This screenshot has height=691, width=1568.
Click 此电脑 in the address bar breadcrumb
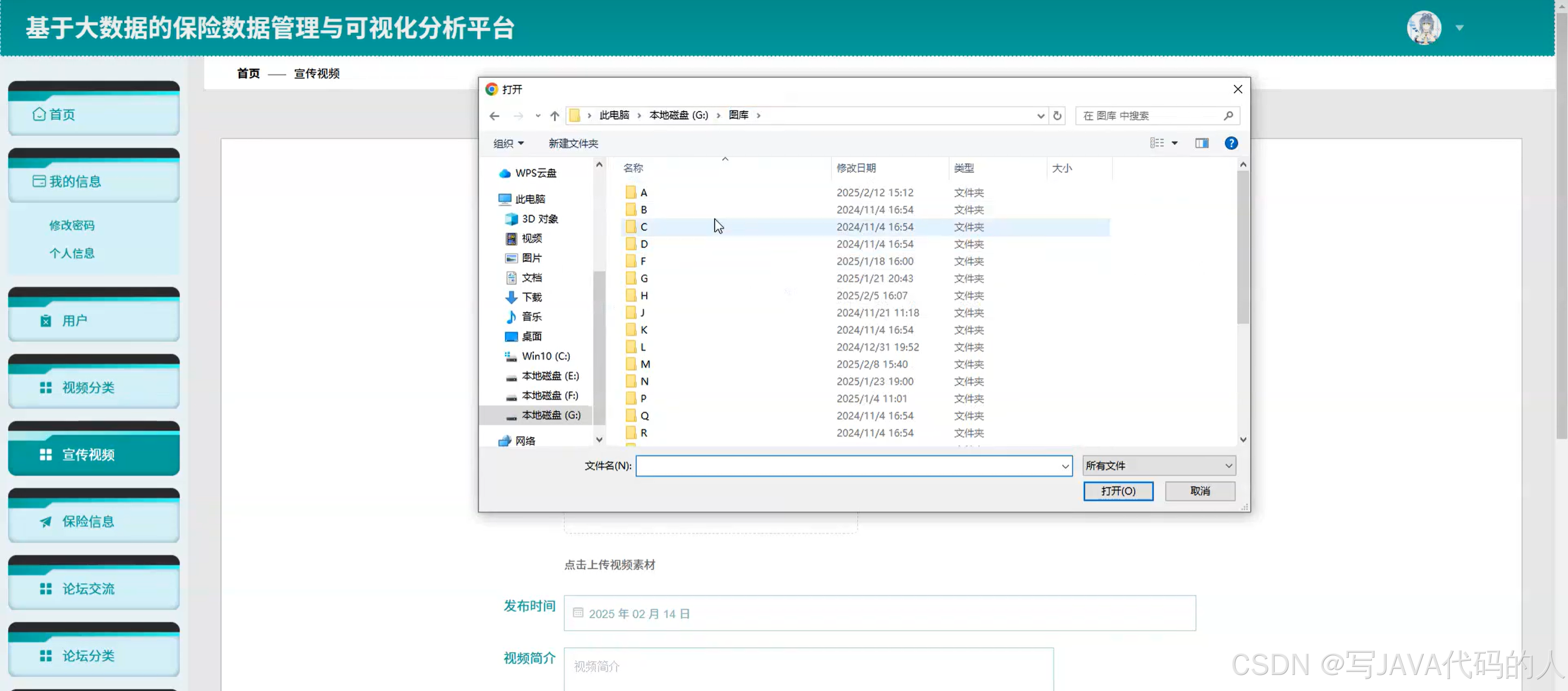click(613, 115)
